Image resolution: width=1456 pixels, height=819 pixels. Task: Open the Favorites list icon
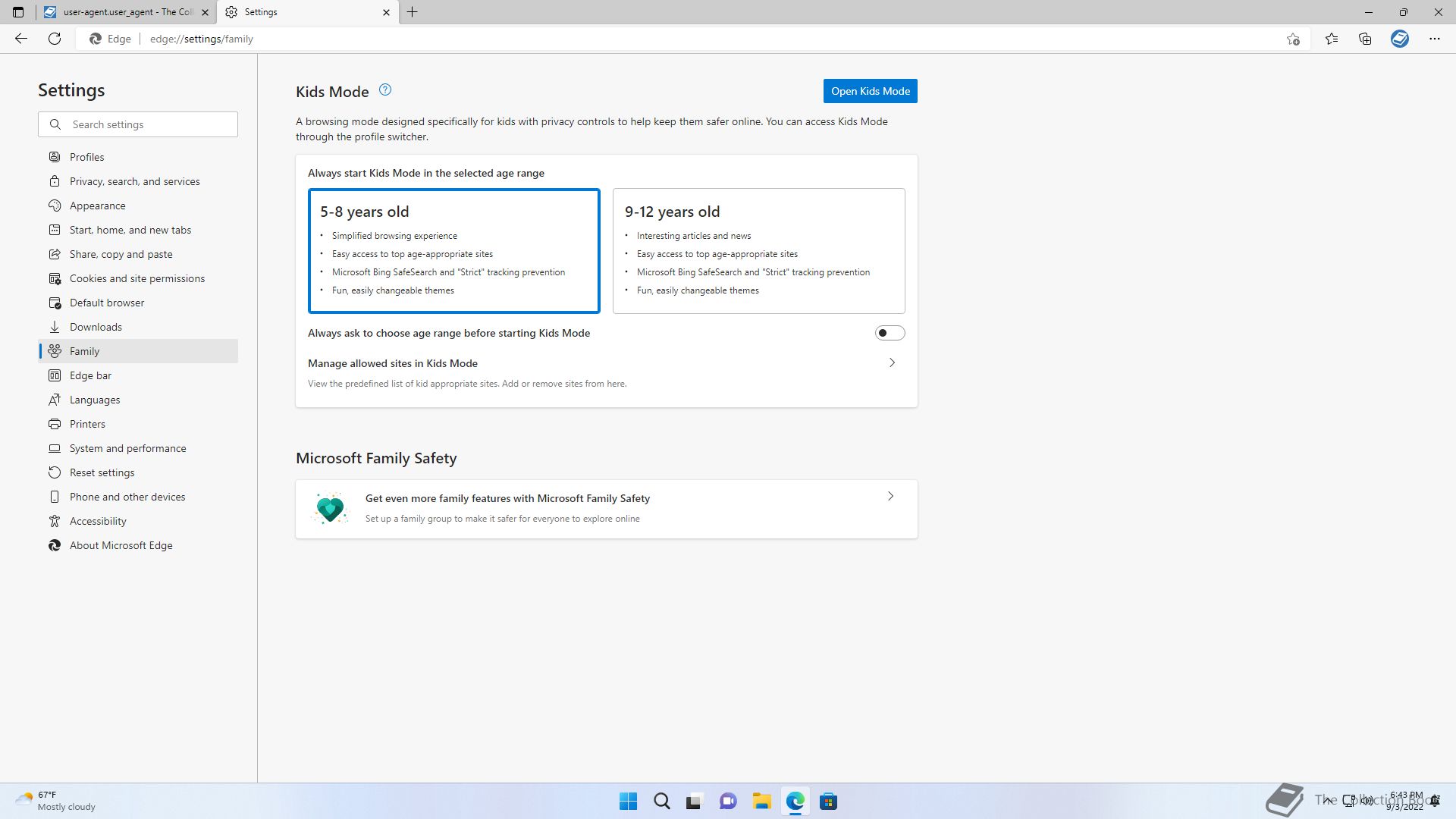point(1332,39)
